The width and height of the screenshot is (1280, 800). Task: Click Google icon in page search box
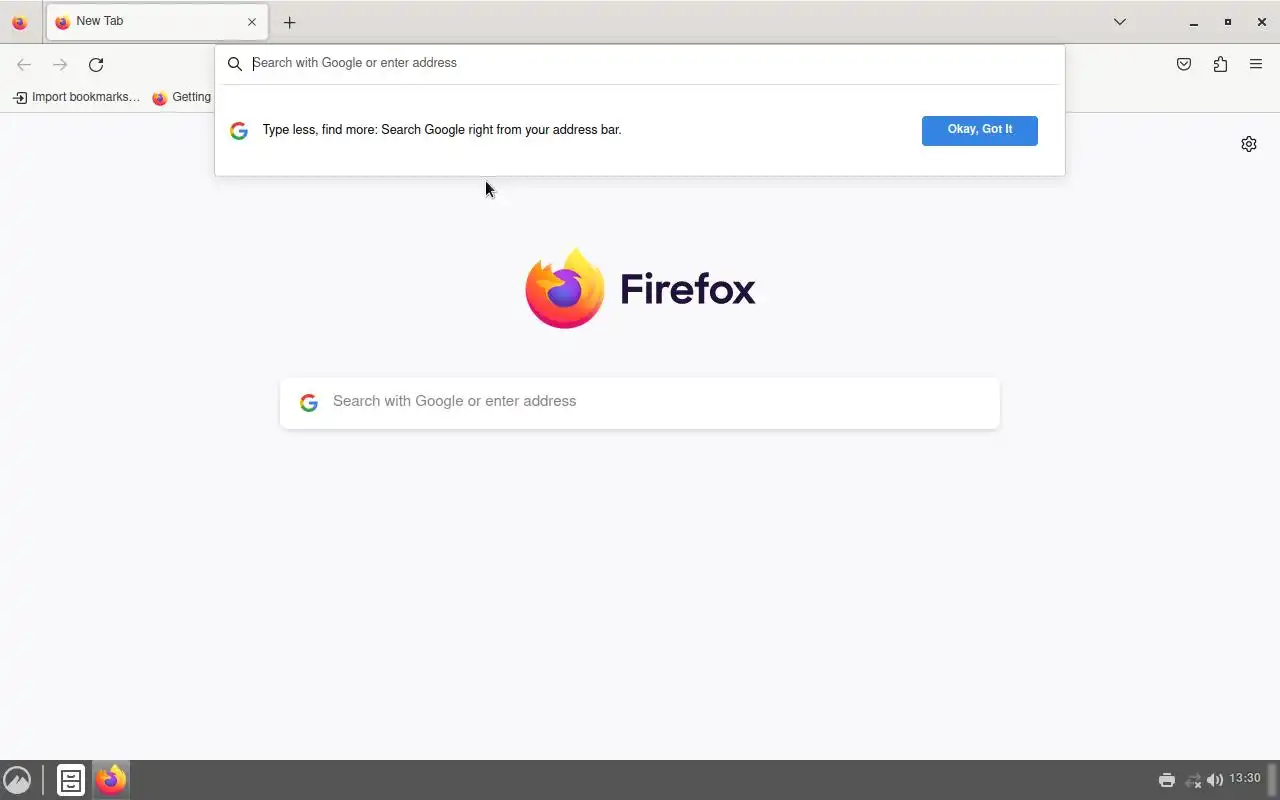[x=309, y=402]
